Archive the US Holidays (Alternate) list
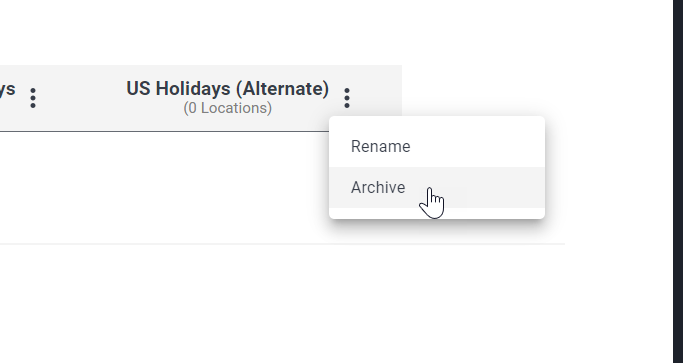This screenshot has width=683, height=363. coord(436,187)
